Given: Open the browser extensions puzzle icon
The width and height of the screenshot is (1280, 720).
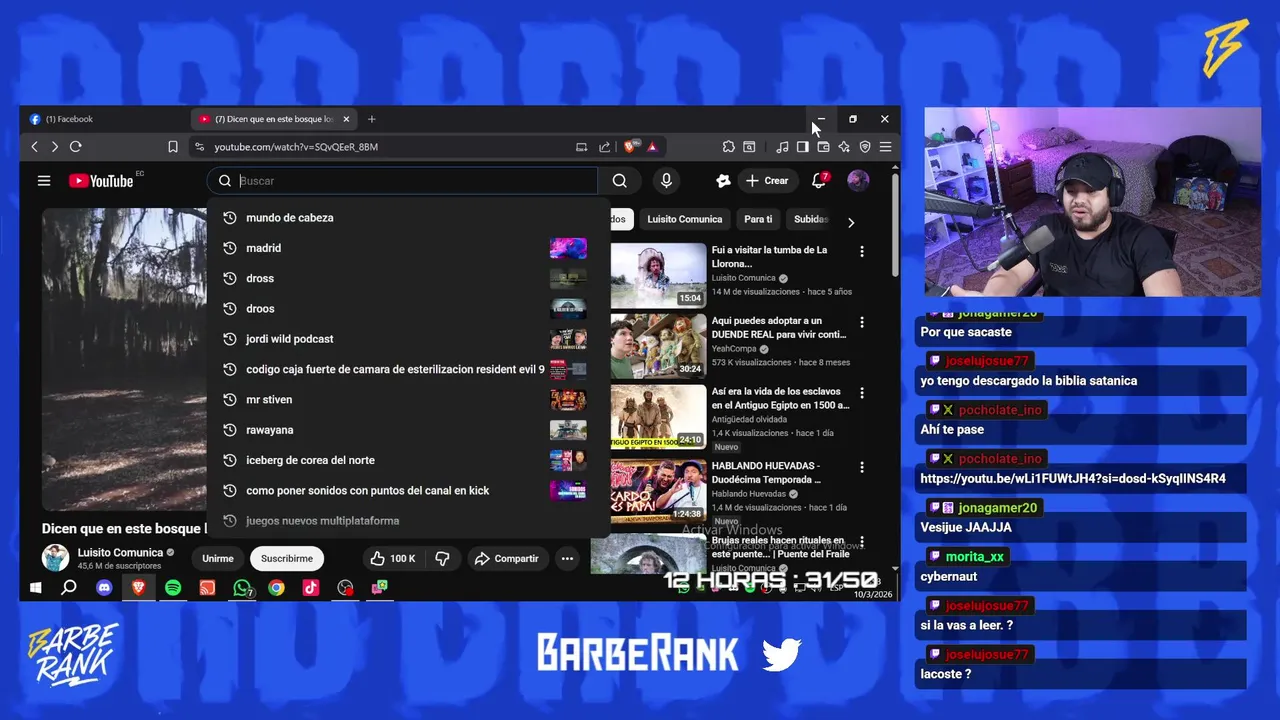Looking at the screenshot, I should 728,147.
